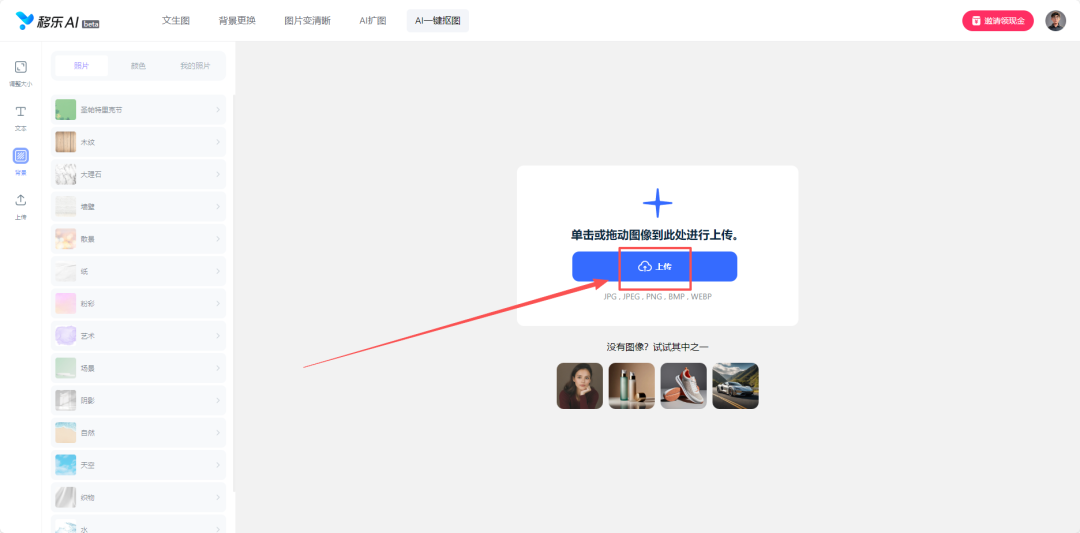Open the 图片变清晰 tab
The width and height of the screenshot is (1080, 533).
(x=307, y=21)
